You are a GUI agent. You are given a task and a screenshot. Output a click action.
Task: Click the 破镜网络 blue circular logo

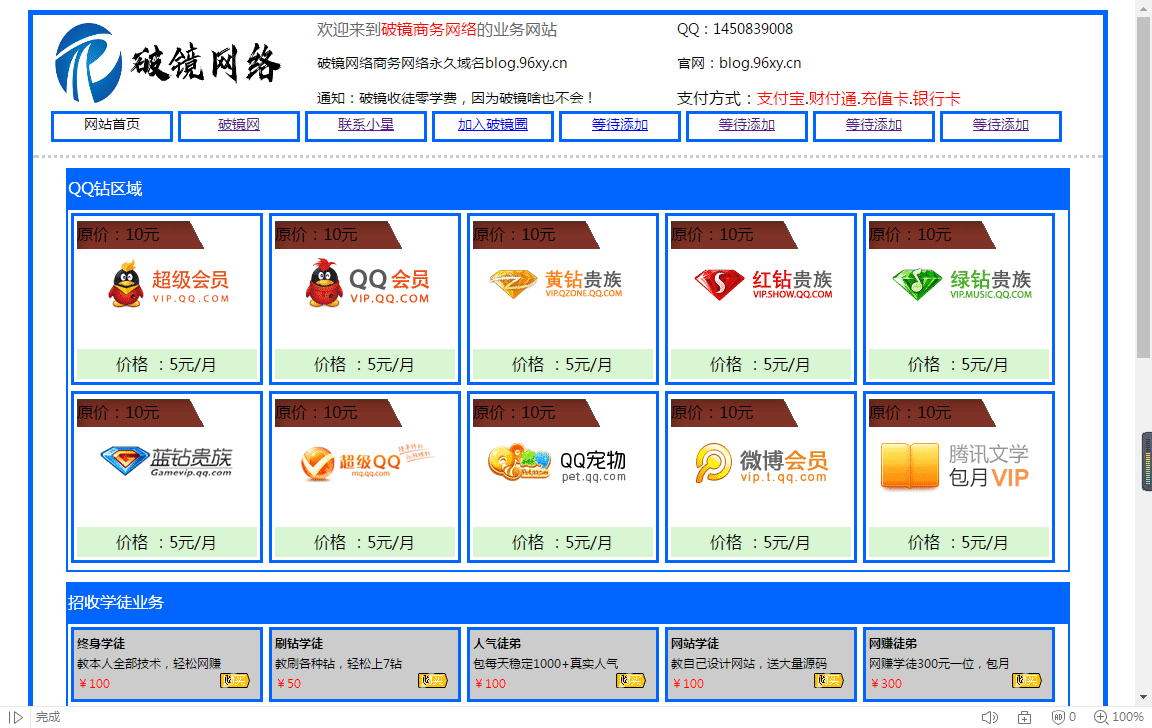coord(88,63)
